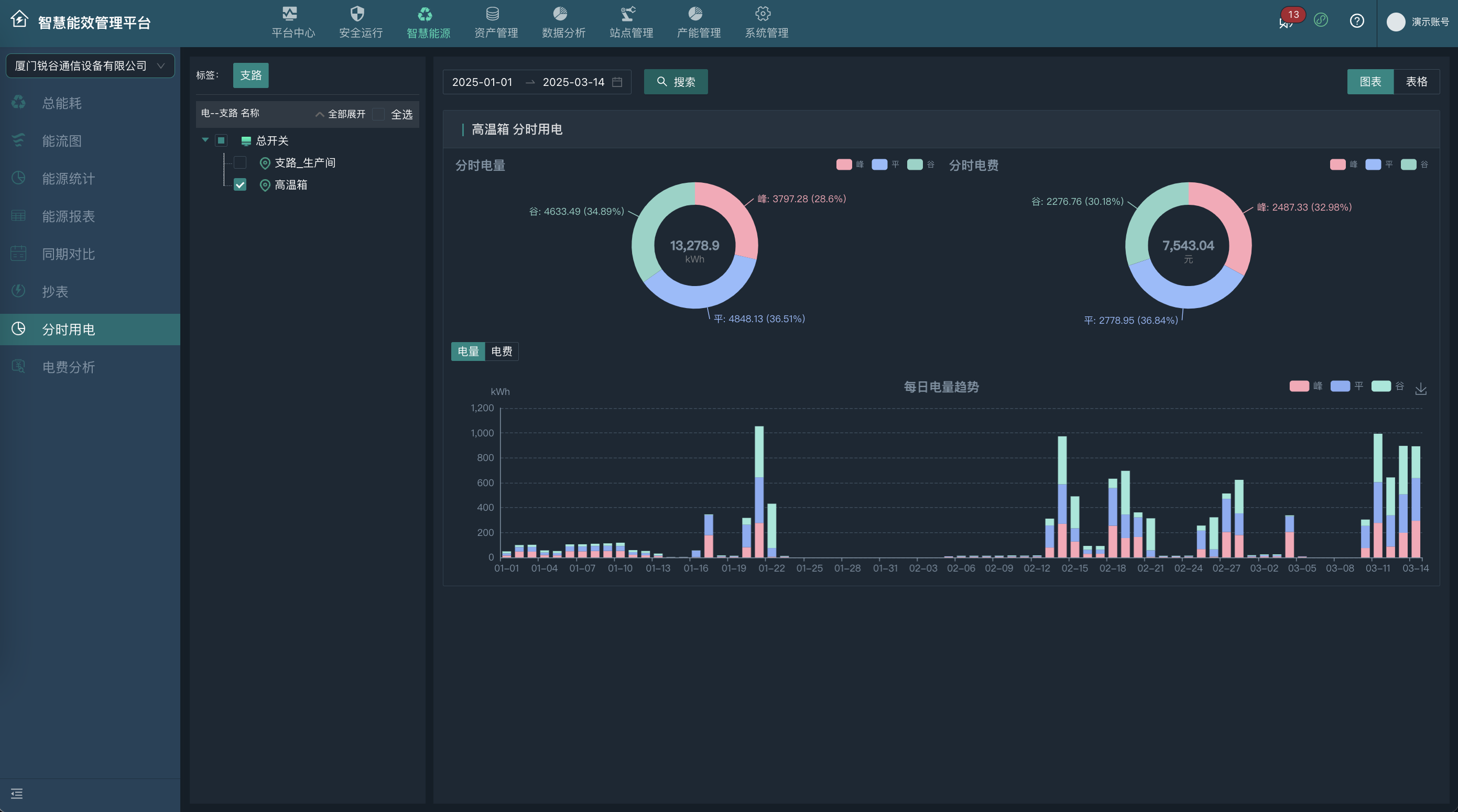Open the 系统管理 gear icon
The image size is (1458, 812).
[763, 14]
